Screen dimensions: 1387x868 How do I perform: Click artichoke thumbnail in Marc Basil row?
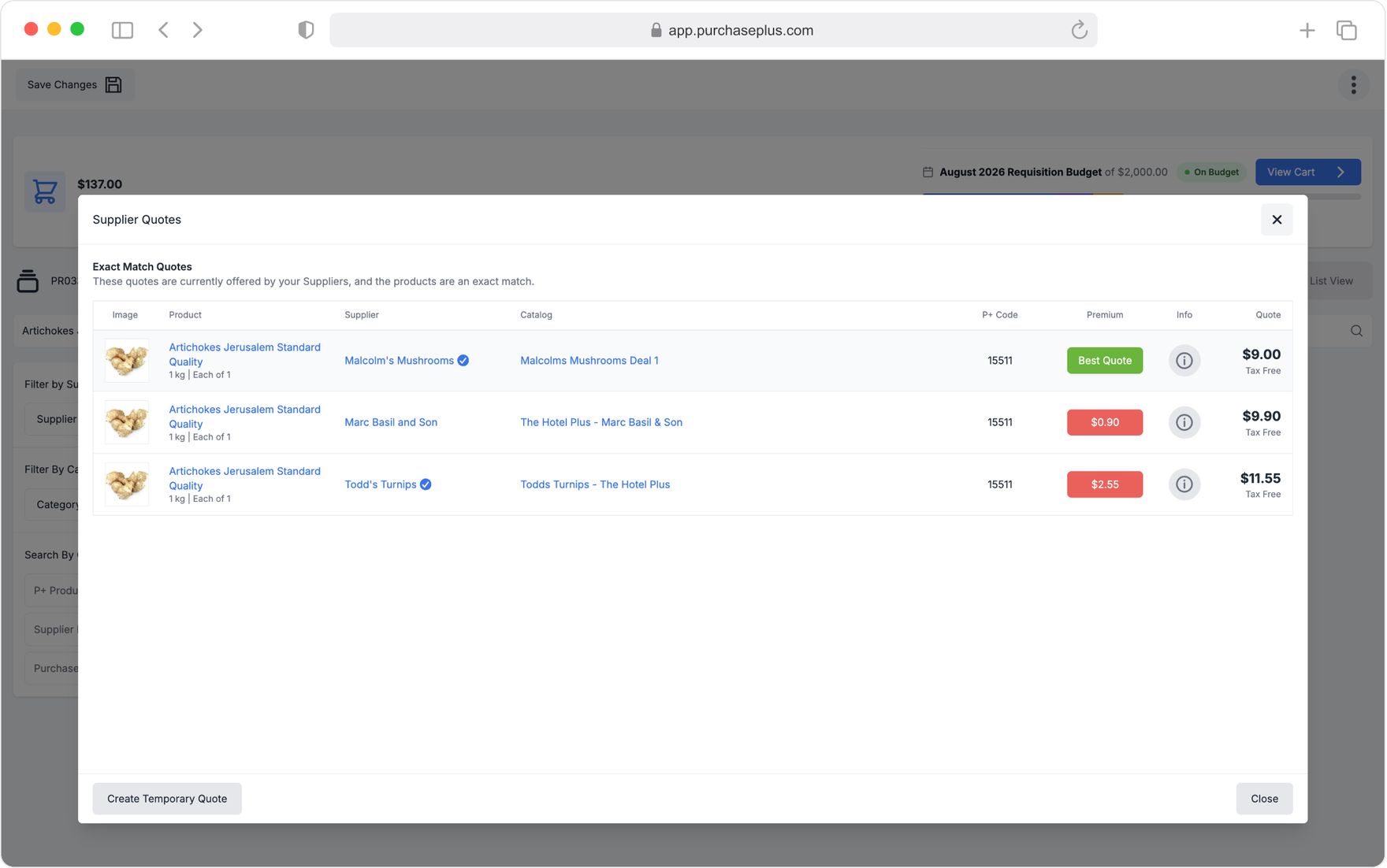click(127, 422)
